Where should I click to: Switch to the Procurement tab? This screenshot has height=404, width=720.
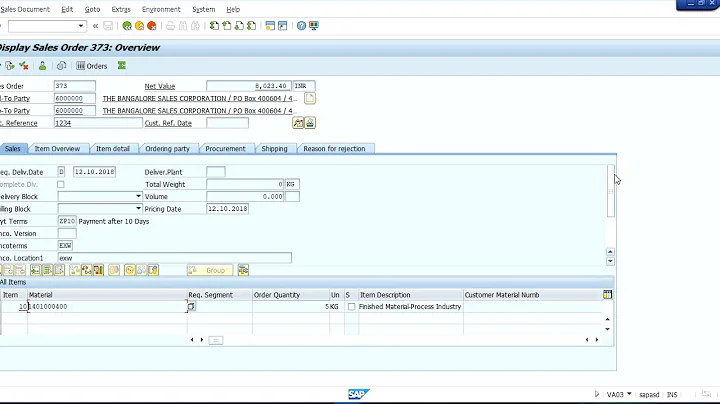[225, 149]
